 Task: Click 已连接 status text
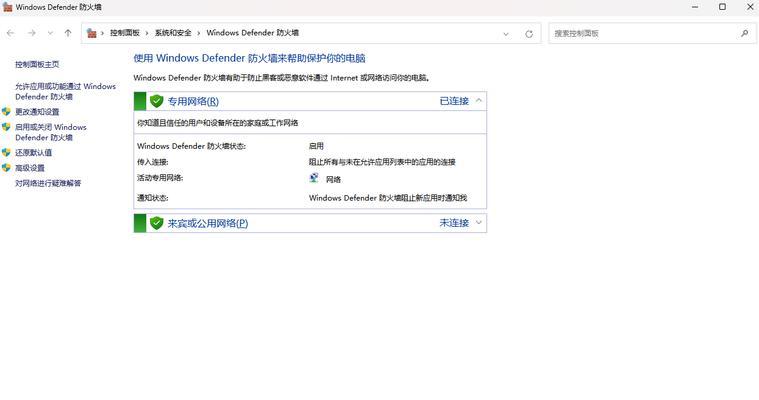tap(454, 101)
